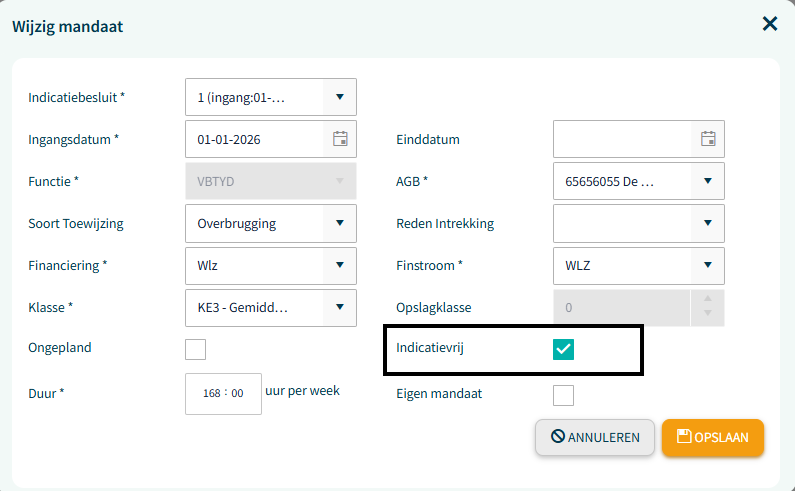Enable the Eigen mandaat checkbox
Screen dimensions: 795x491
(x=564, y=395)
